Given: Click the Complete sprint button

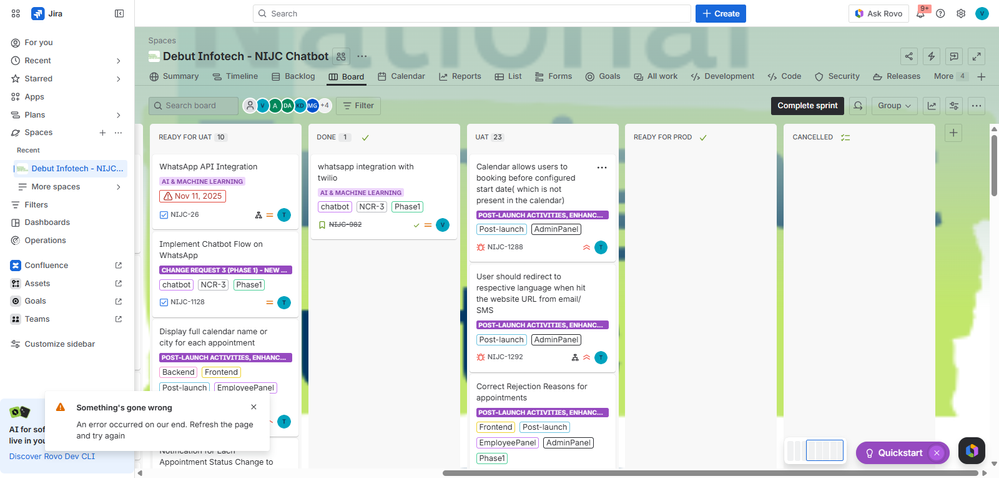Looking at the screenshot, I should [x=807, y=106].
